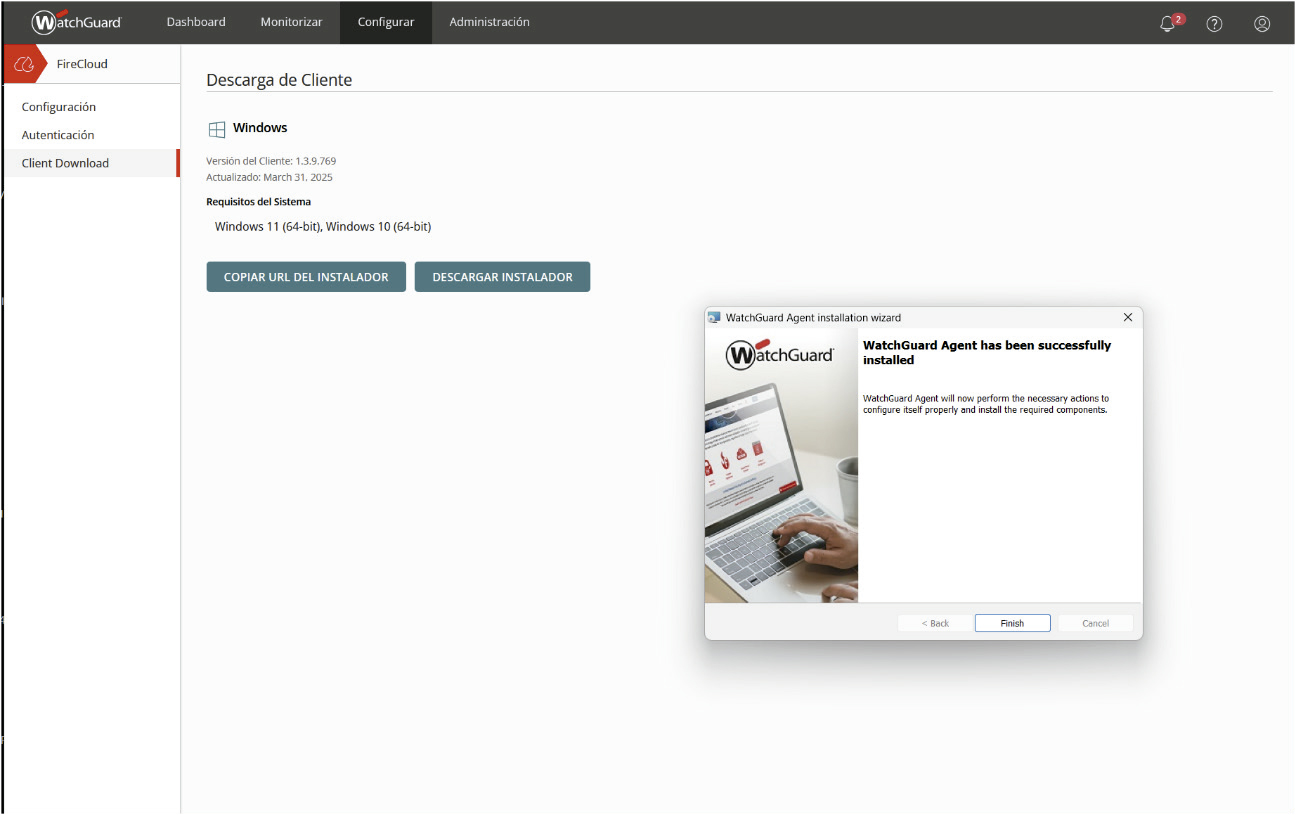
Task: Open the help question mark icon
Action: [x=1214, y=24]
